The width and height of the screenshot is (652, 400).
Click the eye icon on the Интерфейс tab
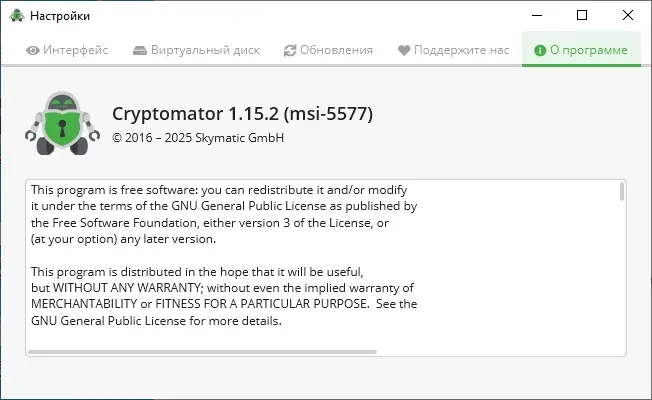point(33,50)
